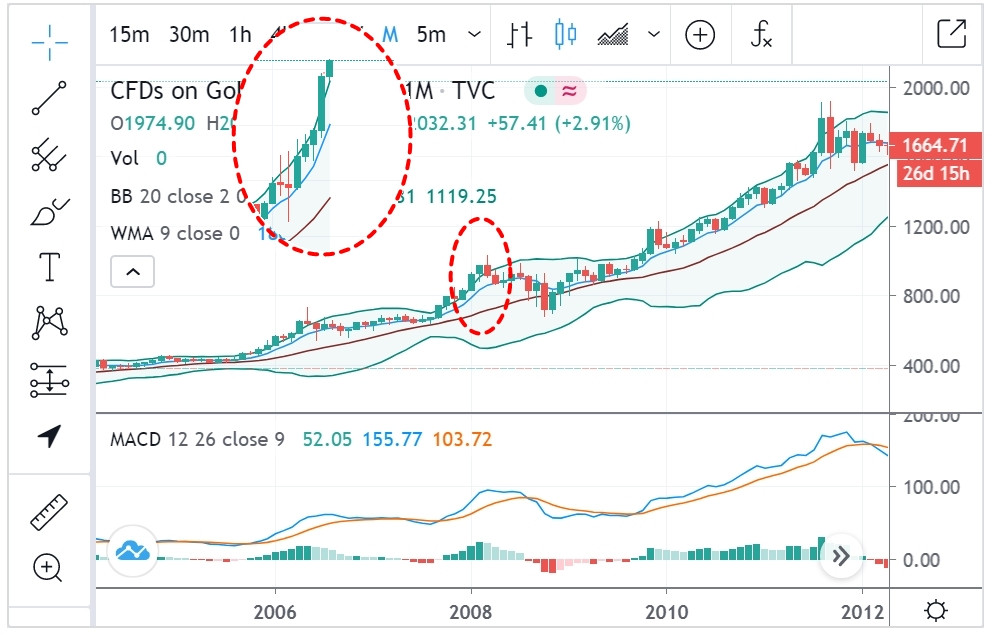Add a symbol with the plus button

(x=700, y=35)
